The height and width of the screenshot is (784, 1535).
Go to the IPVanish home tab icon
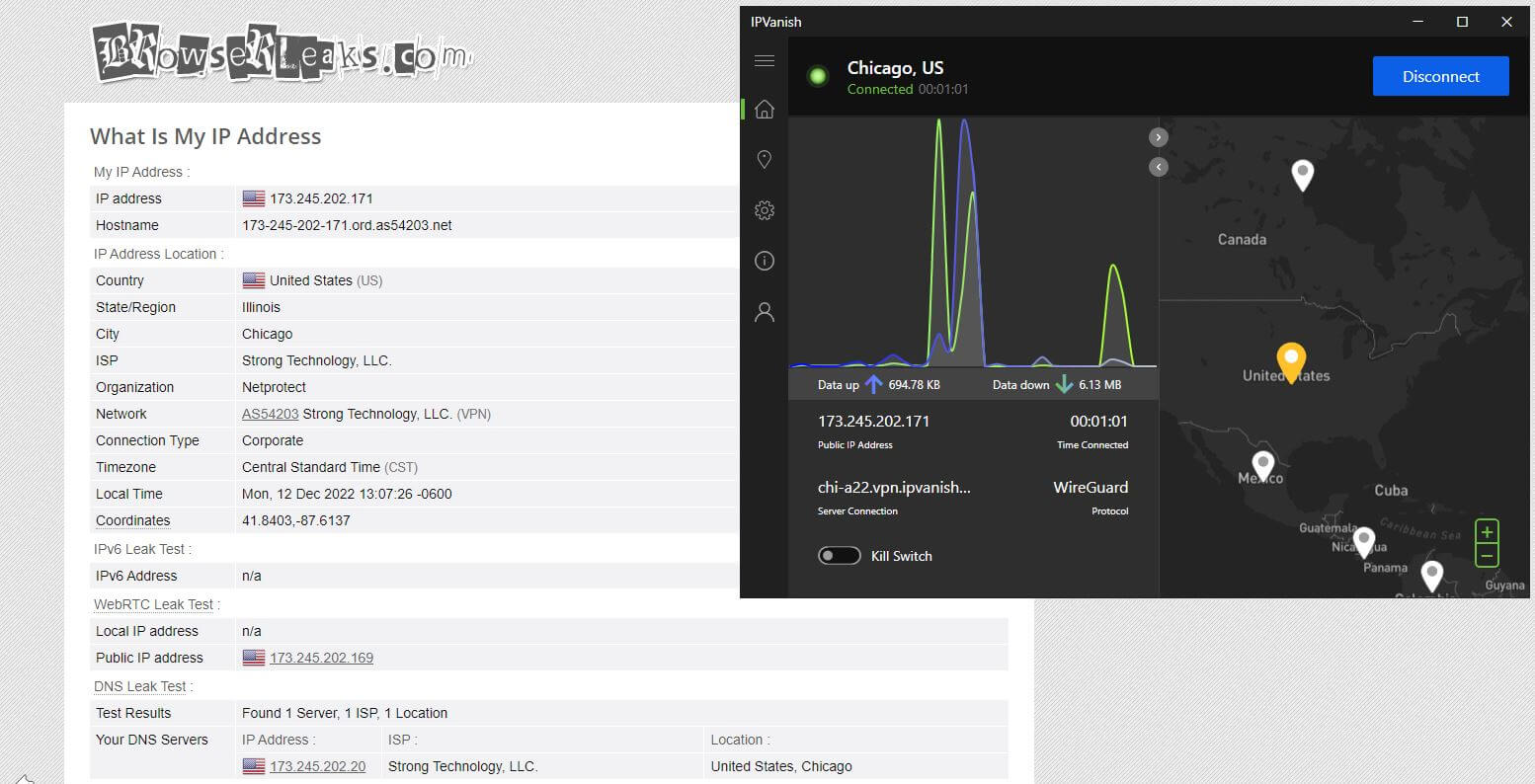coord(764,110)
